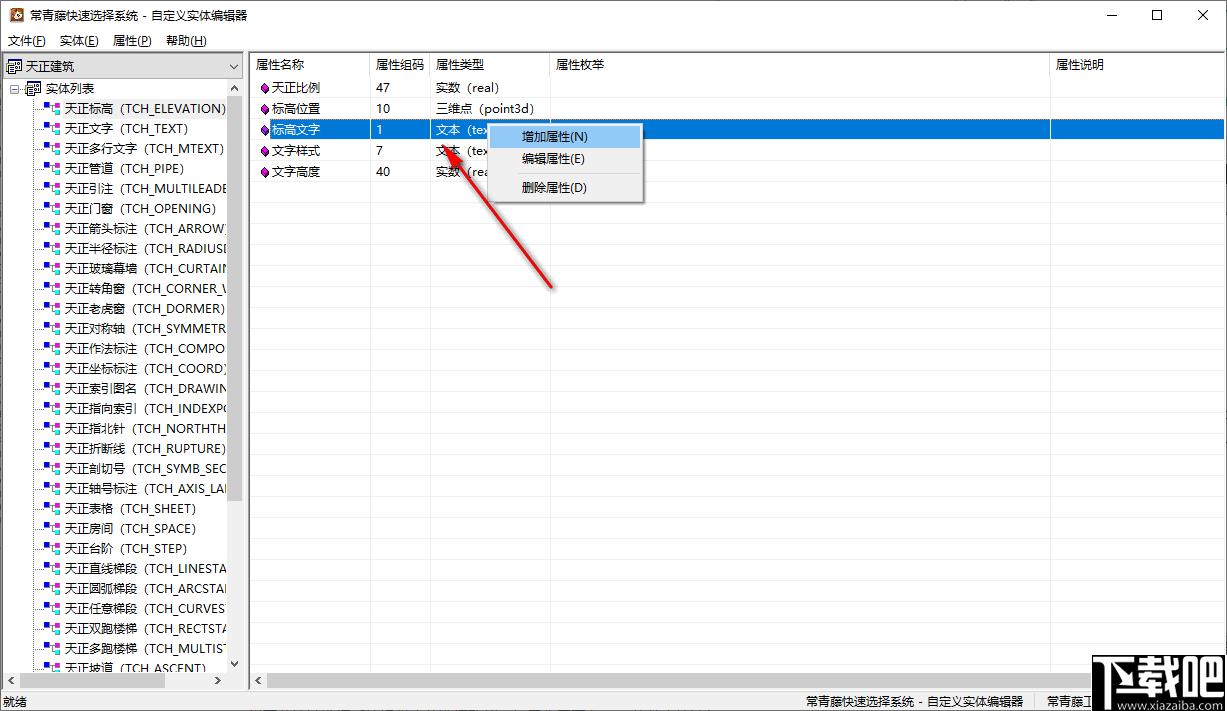Click the diamond icon of 文字高度 row
Viewport: 1227px width, 711px height.
[x=265, y=172]
